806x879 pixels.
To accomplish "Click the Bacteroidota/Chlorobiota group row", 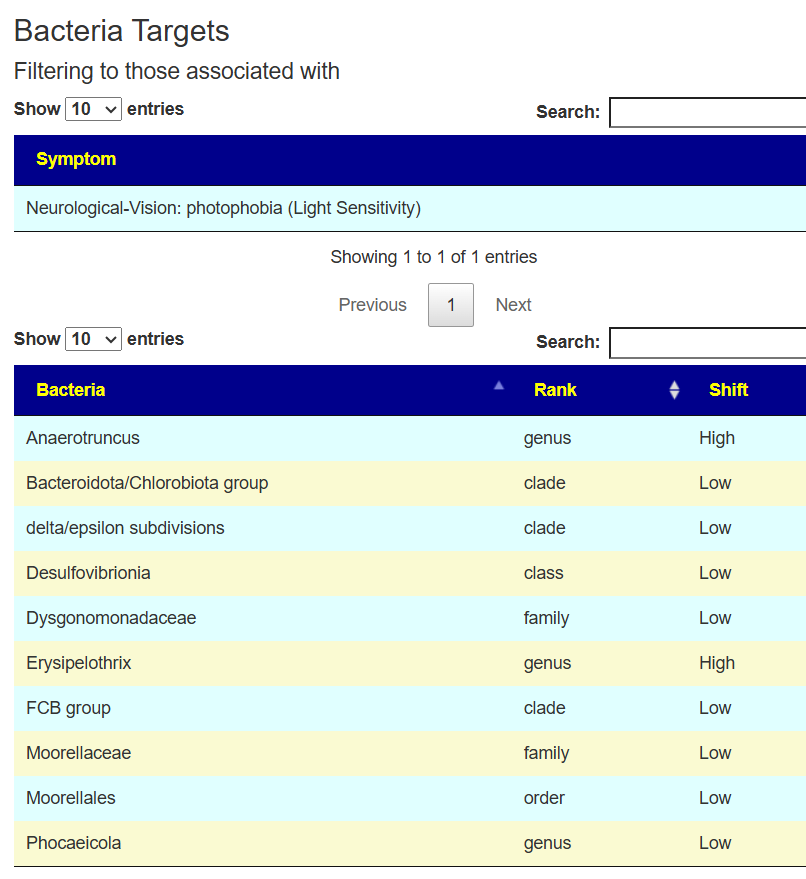I will 147,483.
